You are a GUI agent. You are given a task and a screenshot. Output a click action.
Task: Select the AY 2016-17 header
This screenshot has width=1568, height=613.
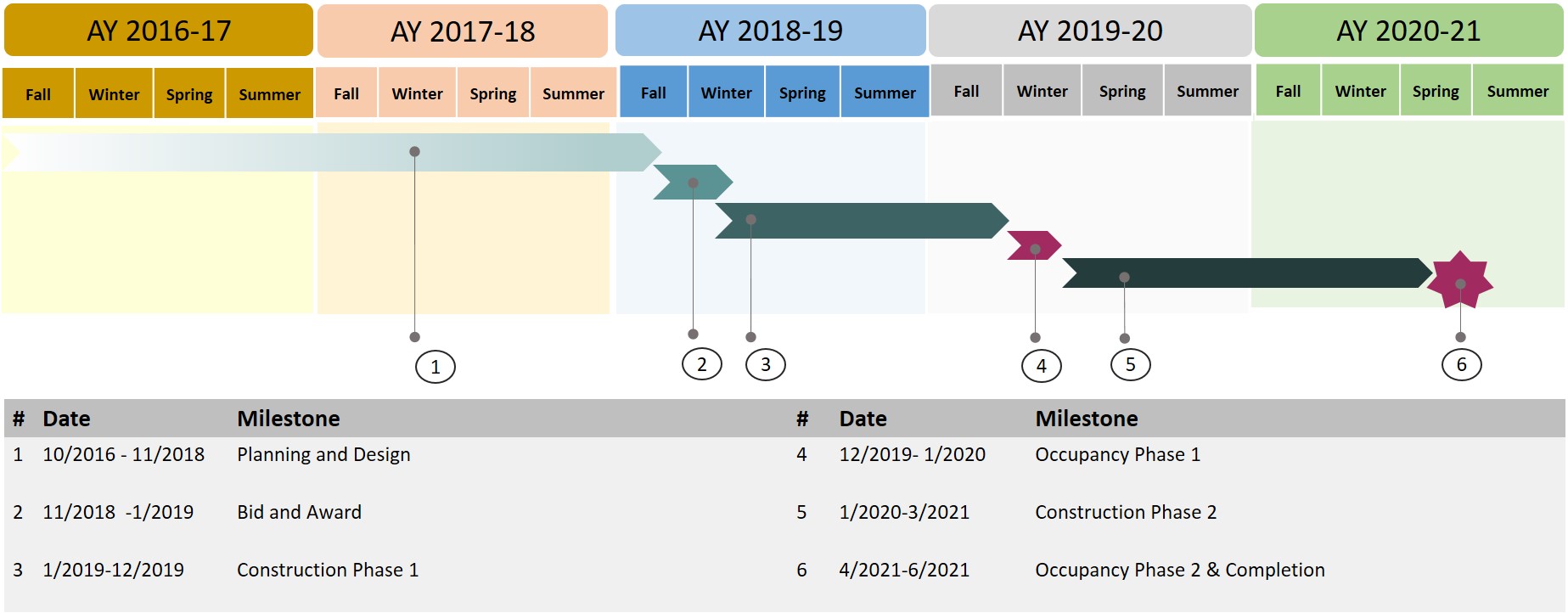[x=159, y=31]
